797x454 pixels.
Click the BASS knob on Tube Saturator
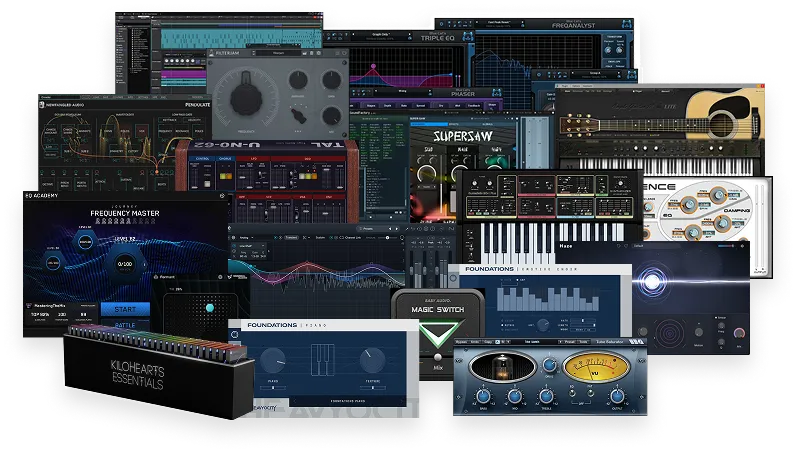click(483, 396)
